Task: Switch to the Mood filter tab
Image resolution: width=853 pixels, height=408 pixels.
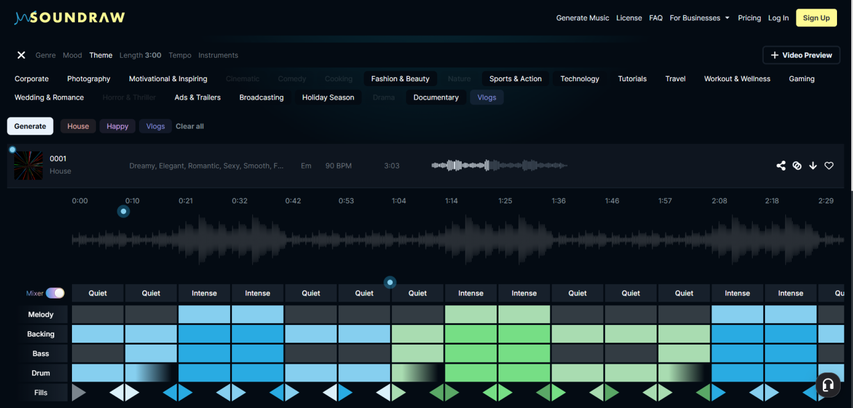Action: tap(72, 55)
